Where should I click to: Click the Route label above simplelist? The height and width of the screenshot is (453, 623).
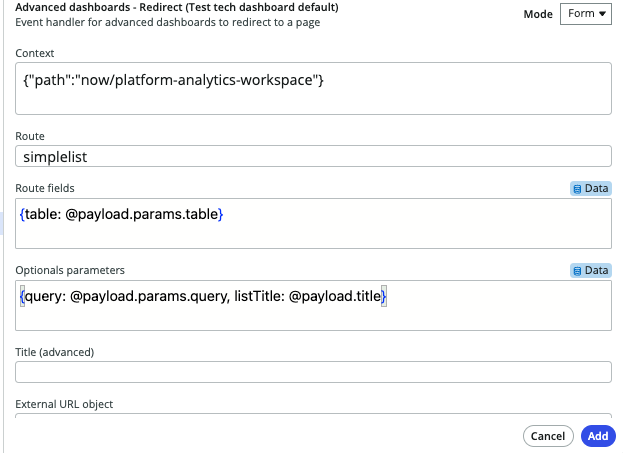[30, 136]
